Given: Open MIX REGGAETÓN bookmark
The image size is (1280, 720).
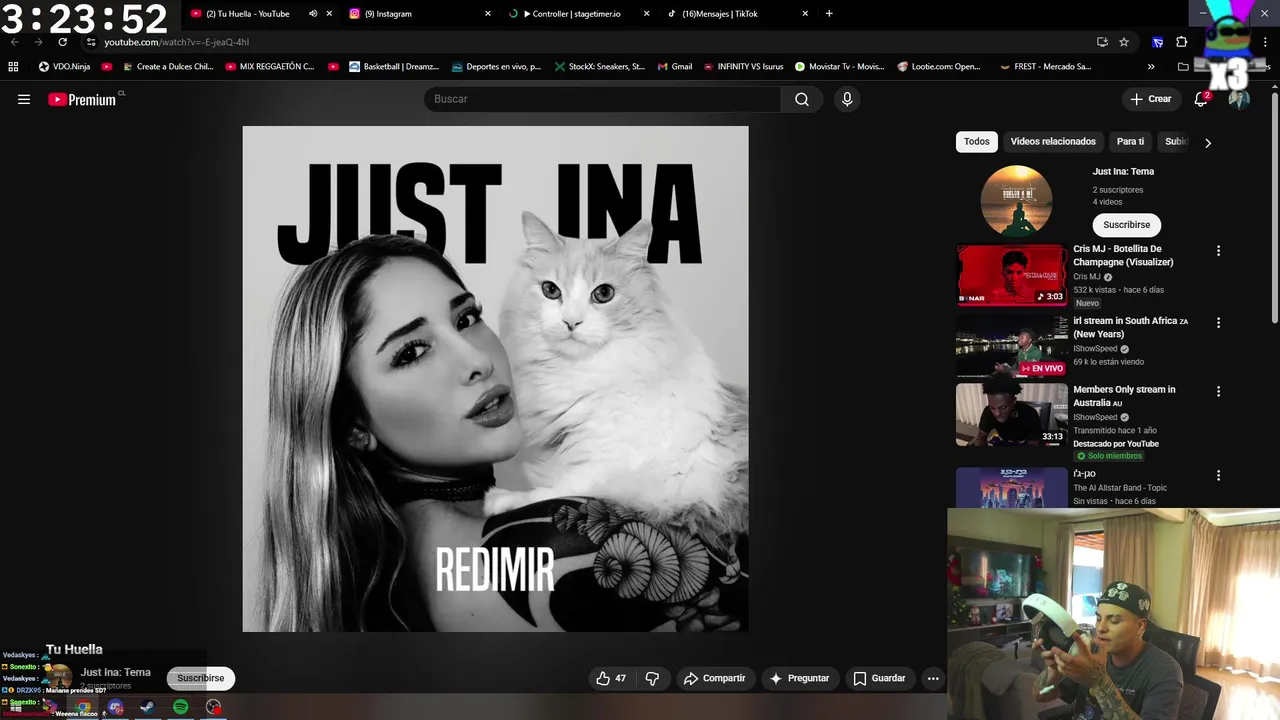Looking at the screenshot, I should click(x=271, y=67).
